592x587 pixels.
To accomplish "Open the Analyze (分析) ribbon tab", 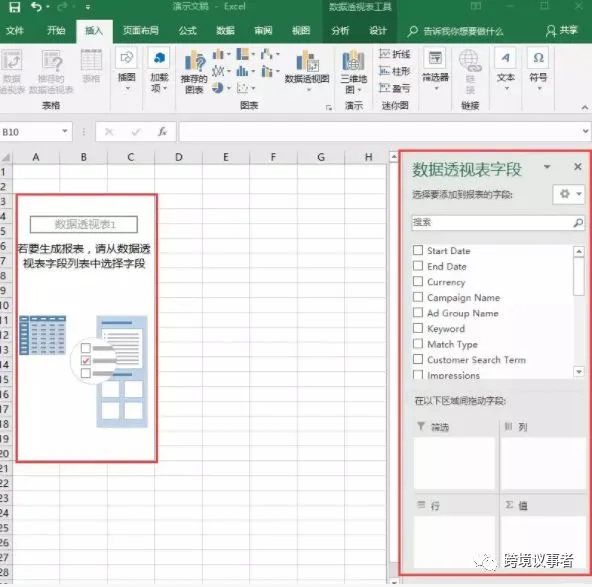I will (x=340, y=31).
